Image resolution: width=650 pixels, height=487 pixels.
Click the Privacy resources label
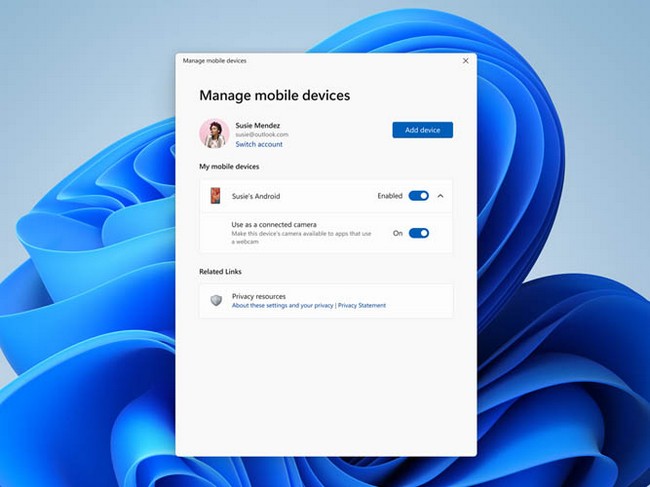point(259,296)
